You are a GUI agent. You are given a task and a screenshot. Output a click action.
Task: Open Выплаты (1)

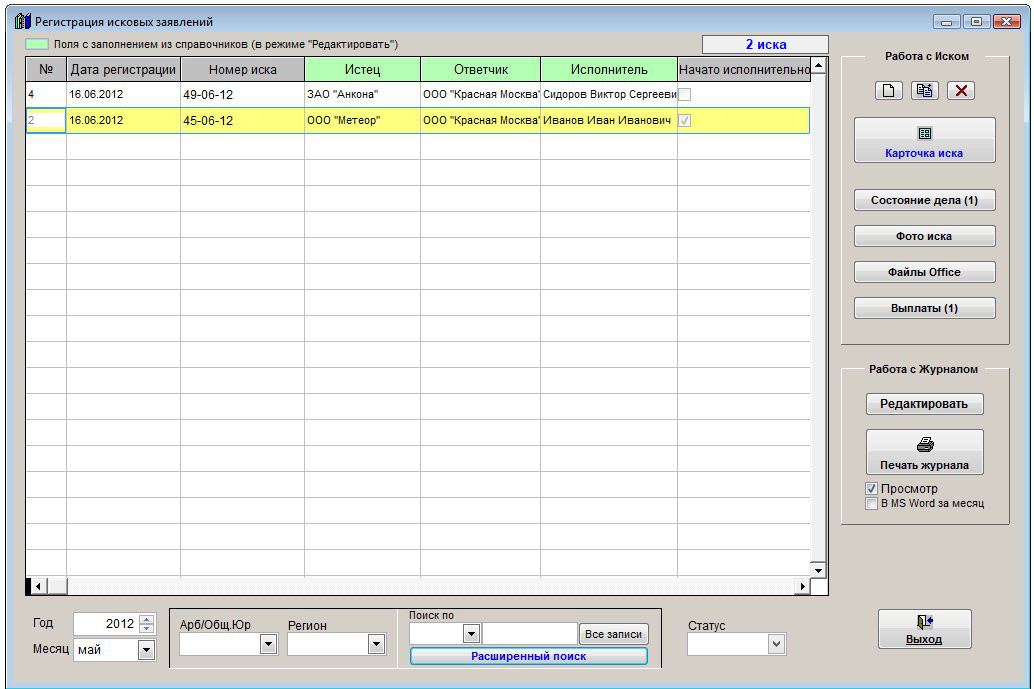(x=925, y=308)
